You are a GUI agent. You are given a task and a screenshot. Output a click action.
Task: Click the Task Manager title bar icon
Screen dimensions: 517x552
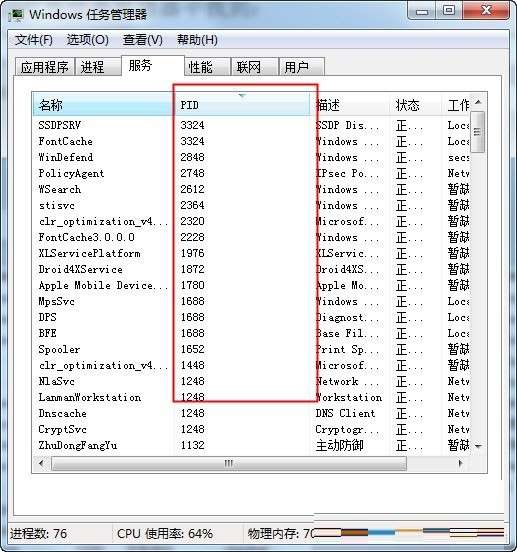tap(16, 15)
